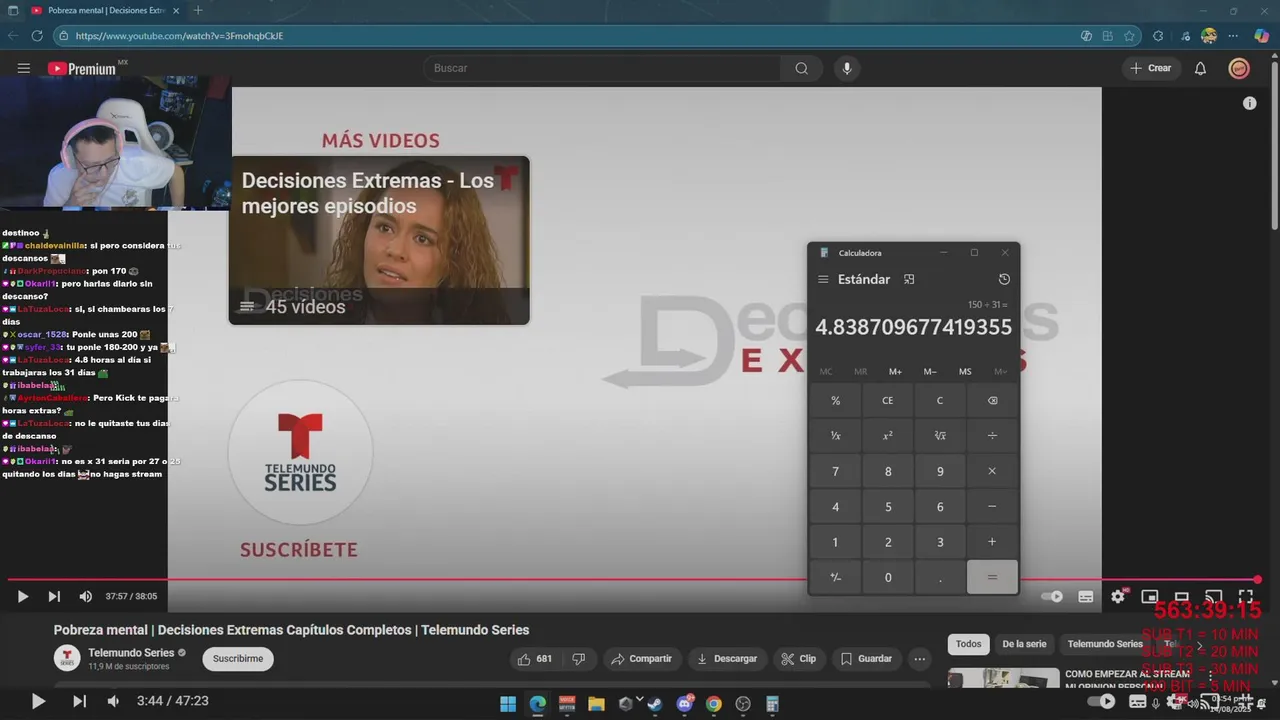The height and width of the screenshot is (720, 1280).
Task: Click the number 0 key
Action: click(x=887, y=577)
